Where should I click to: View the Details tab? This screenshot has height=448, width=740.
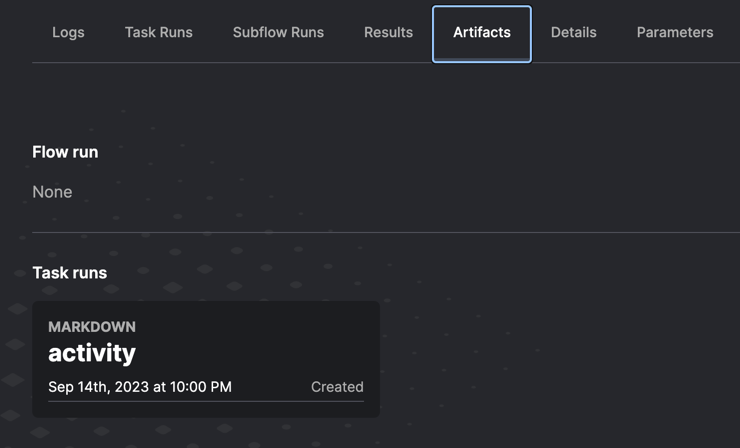[574, 33]
